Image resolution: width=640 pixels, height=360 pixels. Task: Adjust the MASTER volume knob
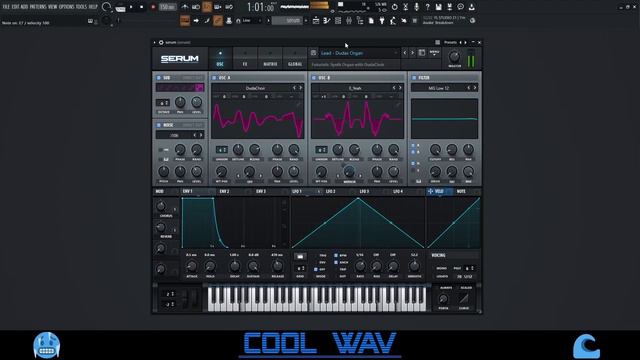click(x=454, y=57)
